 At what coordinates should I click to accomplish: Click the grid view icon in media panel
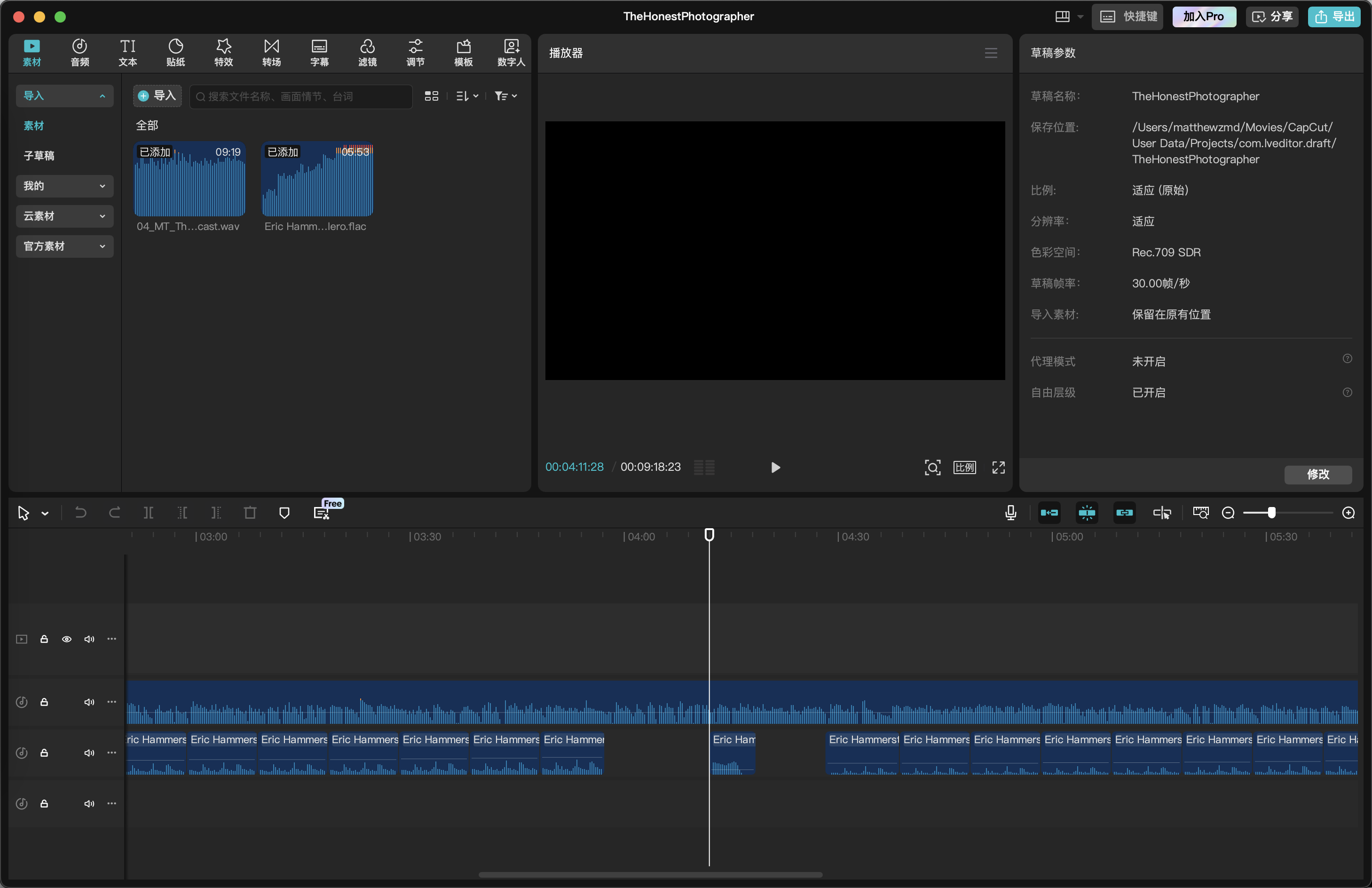(431, 96)
